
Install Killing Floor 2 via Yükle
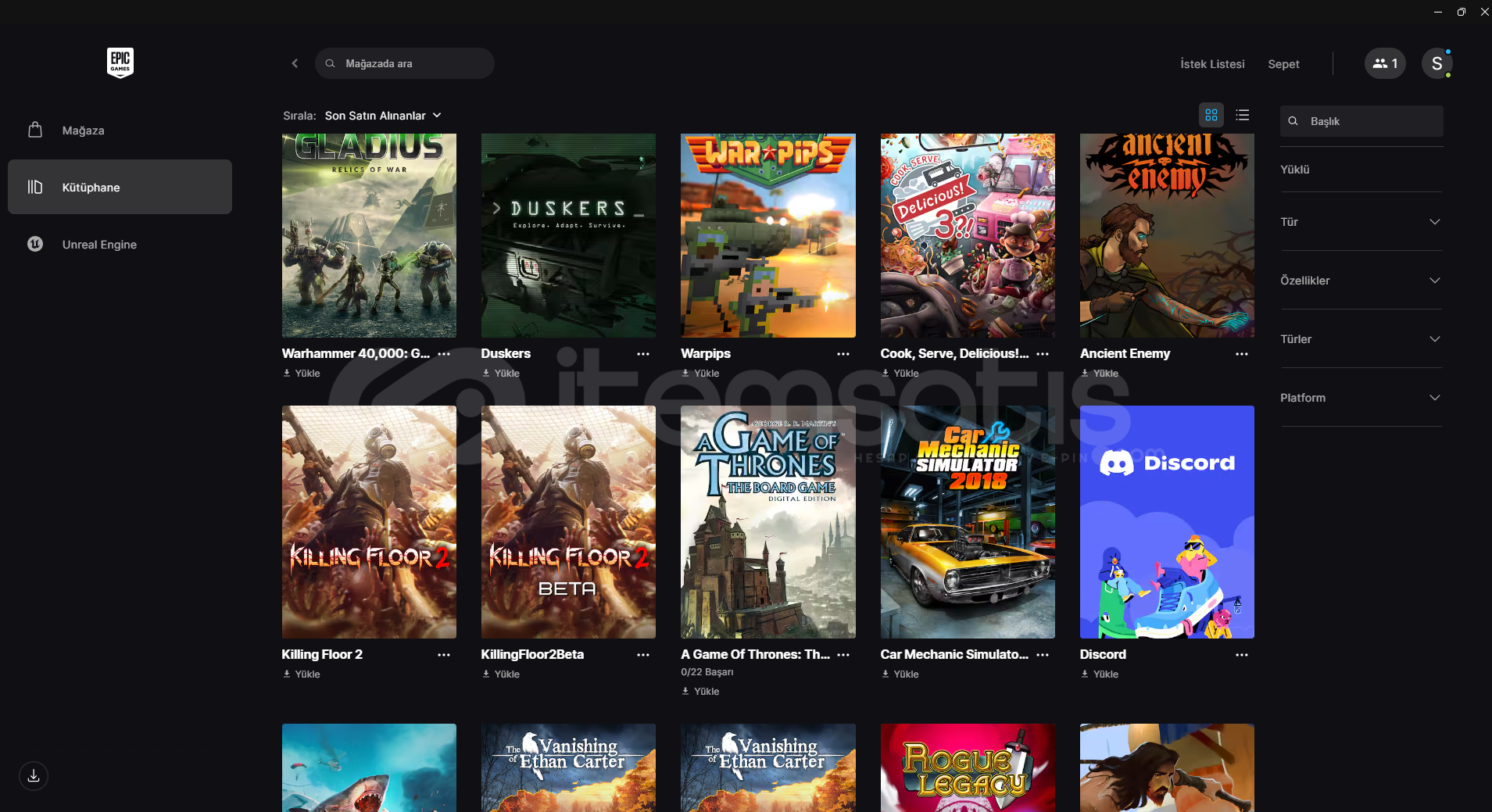coord(302,674)
